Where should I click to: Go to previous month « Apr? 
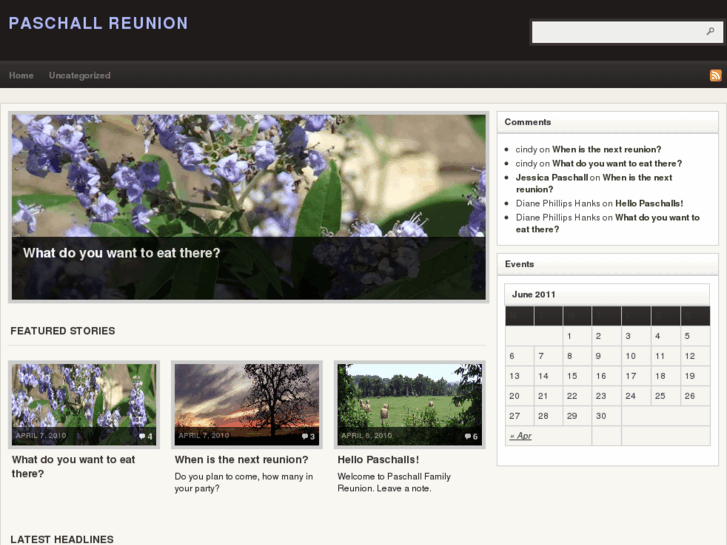[x=520, y=436]
